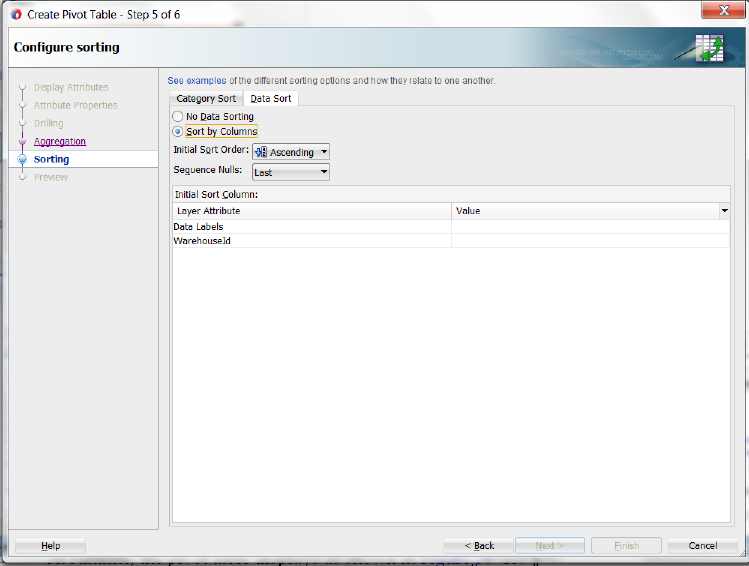Click the Layer Attribute column header

coord(312,211)
